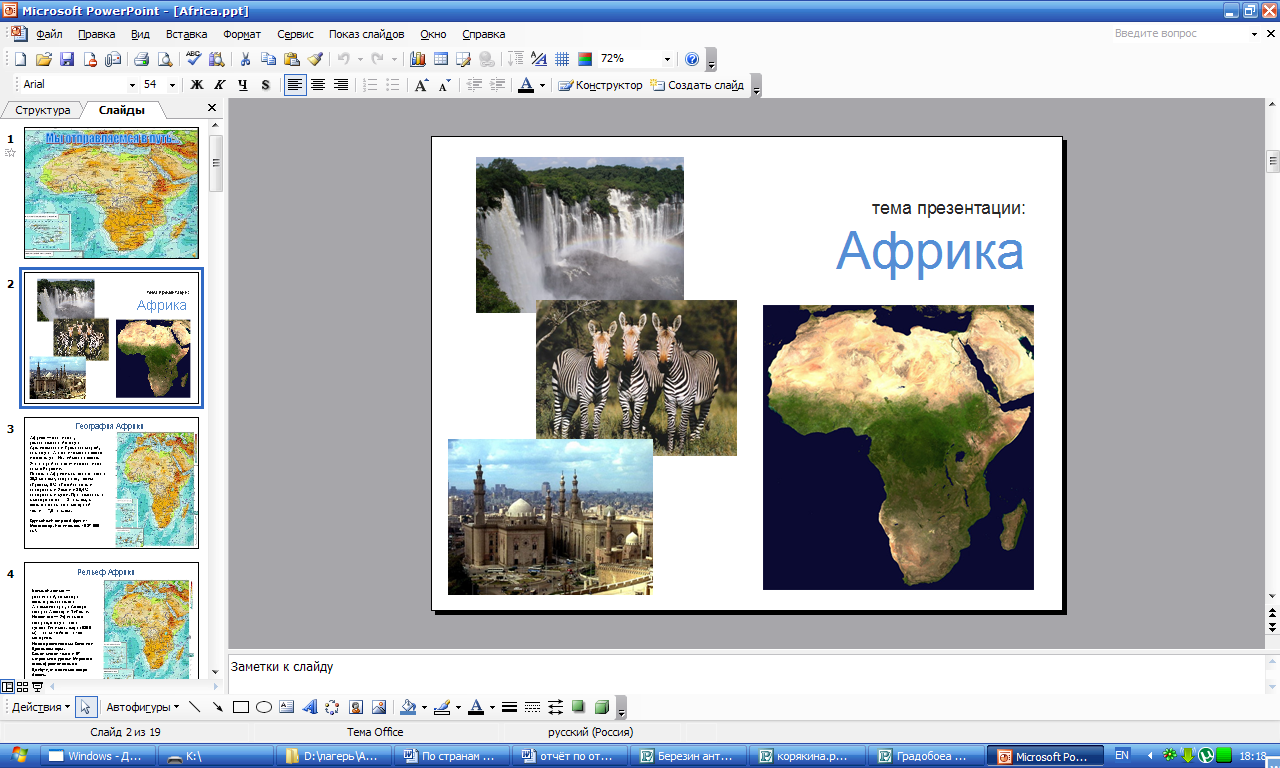Viewport: 1280px width, 768px height.
Task: Expand drawing toolbar Font Color dropdown arrow
Action: [492, 707]
